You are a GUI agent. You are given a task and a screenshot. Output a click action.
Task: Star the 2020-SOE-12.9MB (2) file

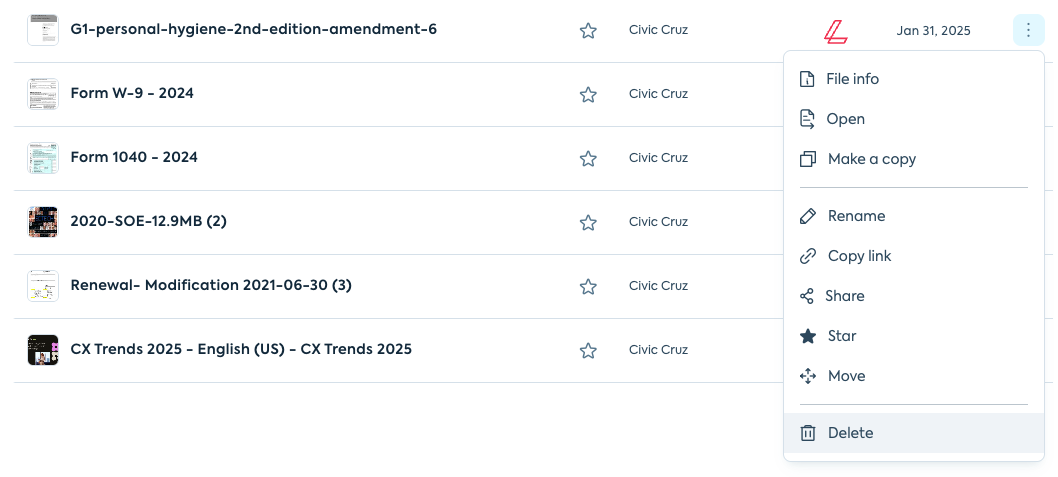click(x=588, y=222)
